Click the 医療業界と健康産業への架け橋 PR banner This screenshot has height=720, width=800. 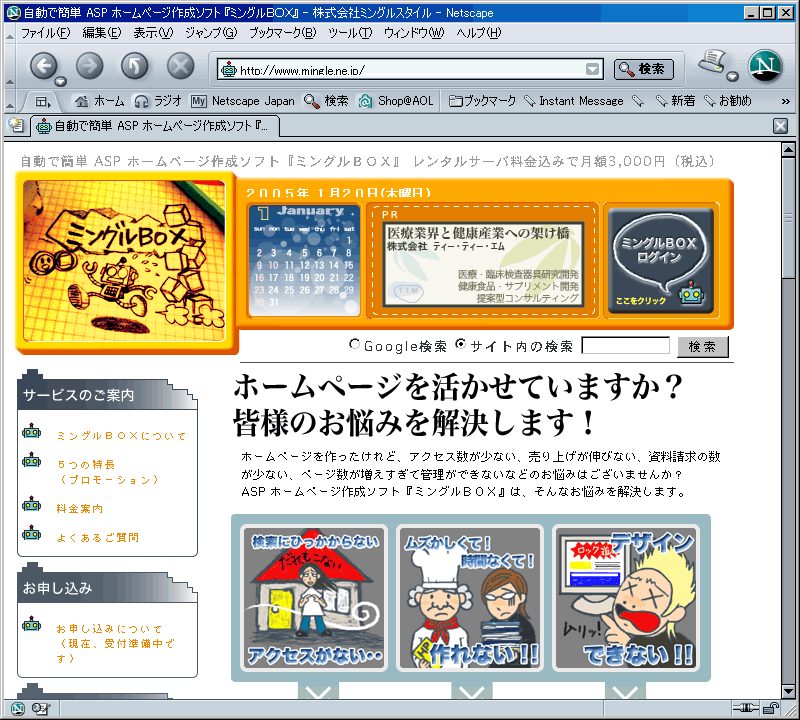[x=483, y=263]
